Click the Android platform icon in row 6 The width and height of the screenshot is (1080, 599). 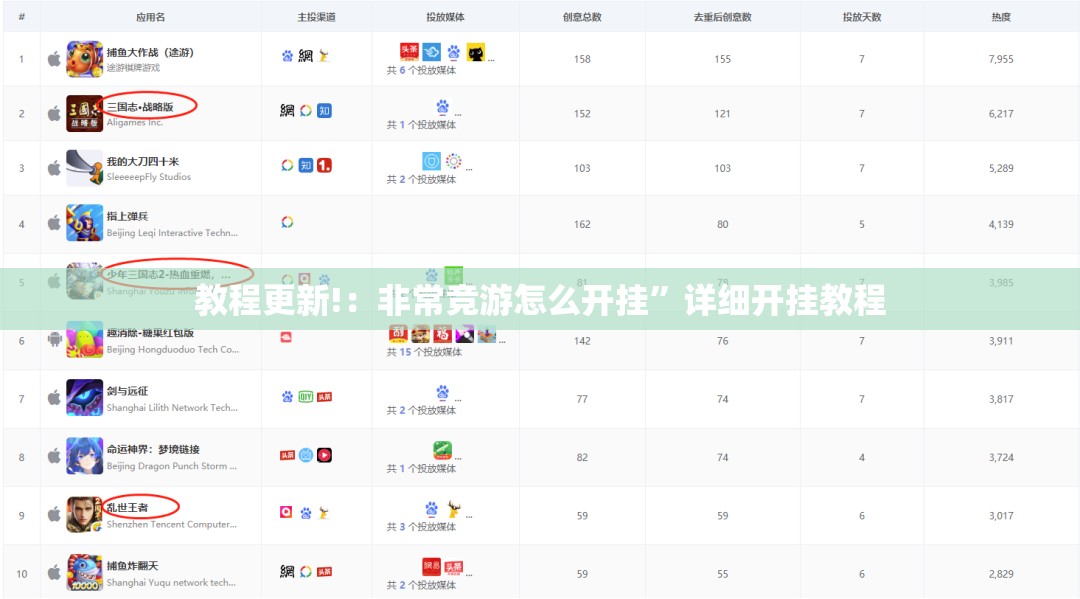(x=54, y=339)
